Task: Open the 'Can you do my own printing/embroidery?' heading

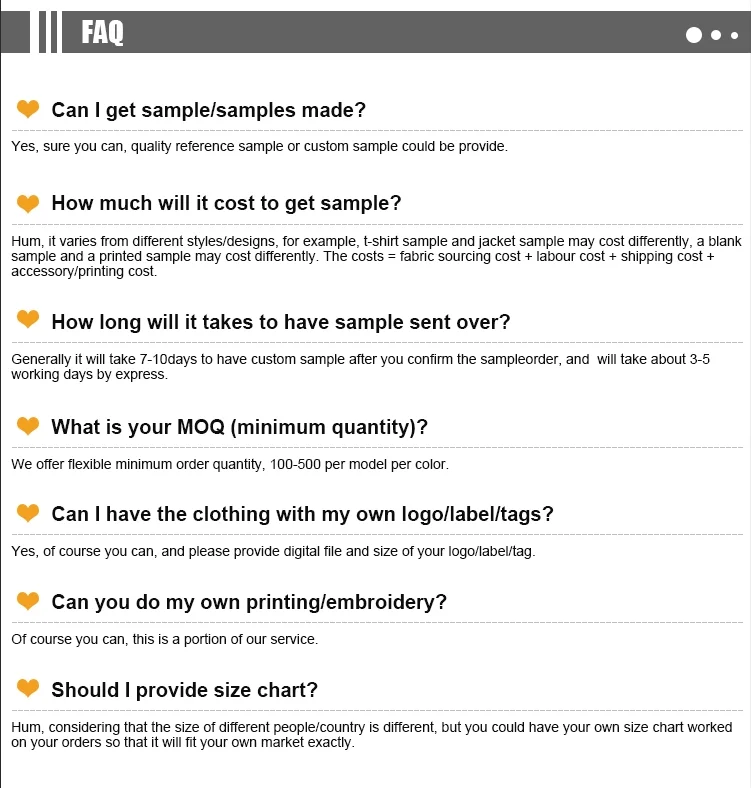Action: click(249, 602)
